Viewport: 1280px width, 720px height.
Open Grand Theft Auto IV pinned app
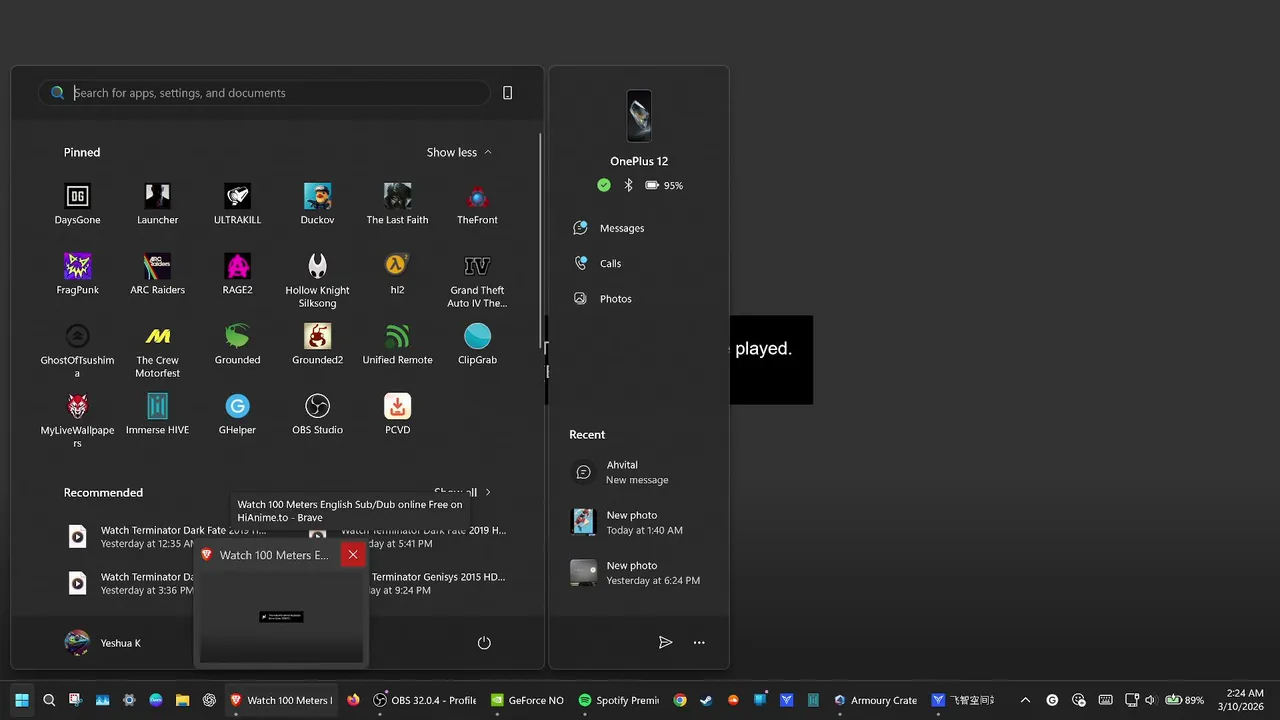click(477, 280)
